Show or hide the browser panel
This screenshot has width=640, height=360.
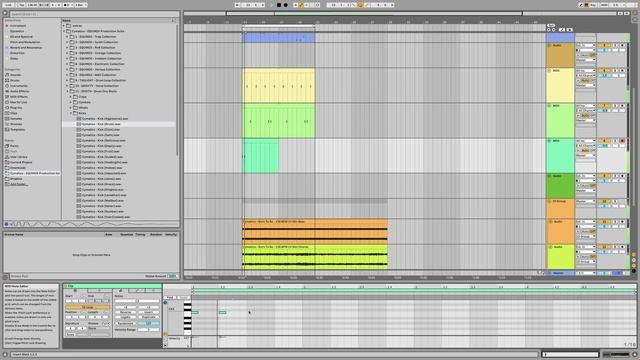tap(5, 13)
